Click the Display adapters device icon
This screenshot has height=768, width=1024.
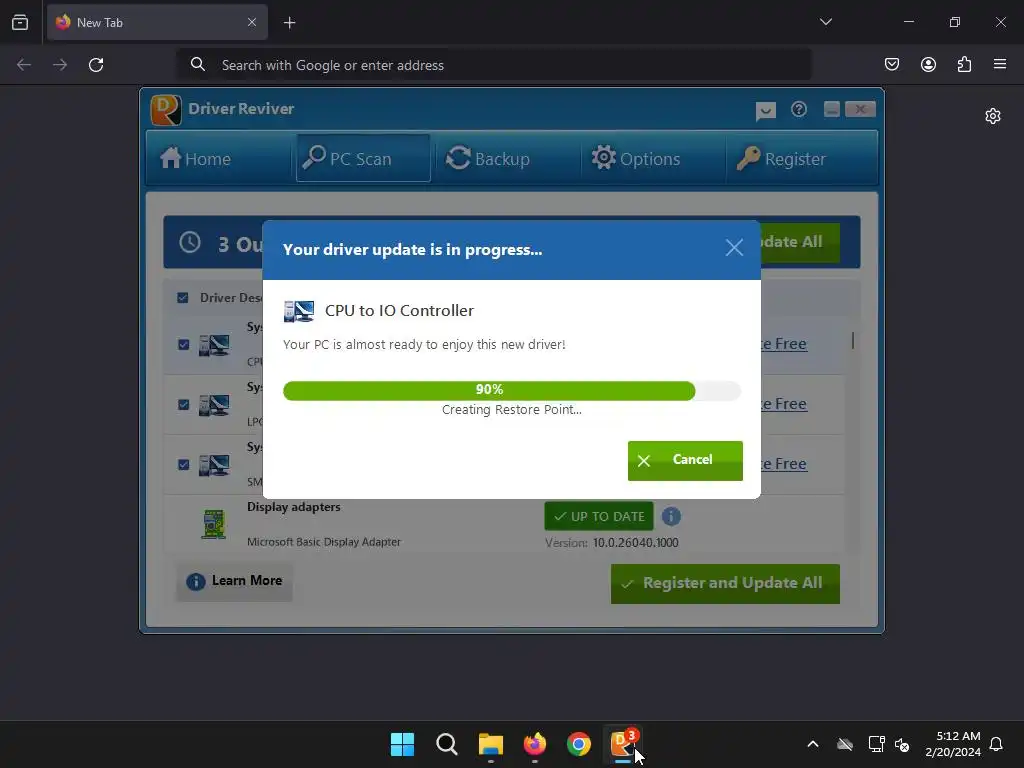214,524
